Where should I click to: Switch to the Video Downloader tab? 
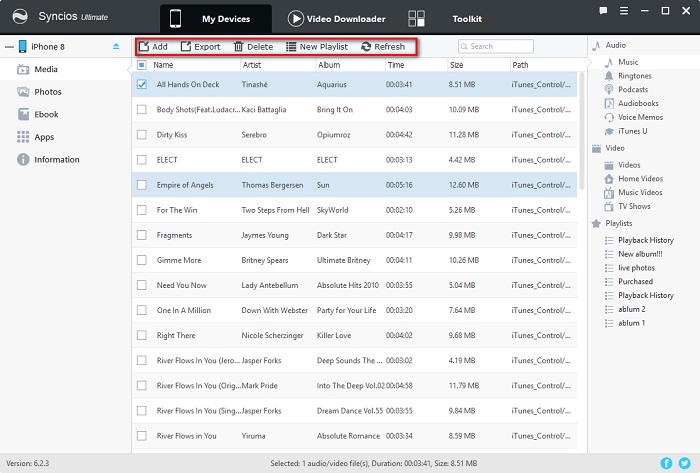(337, 19)
